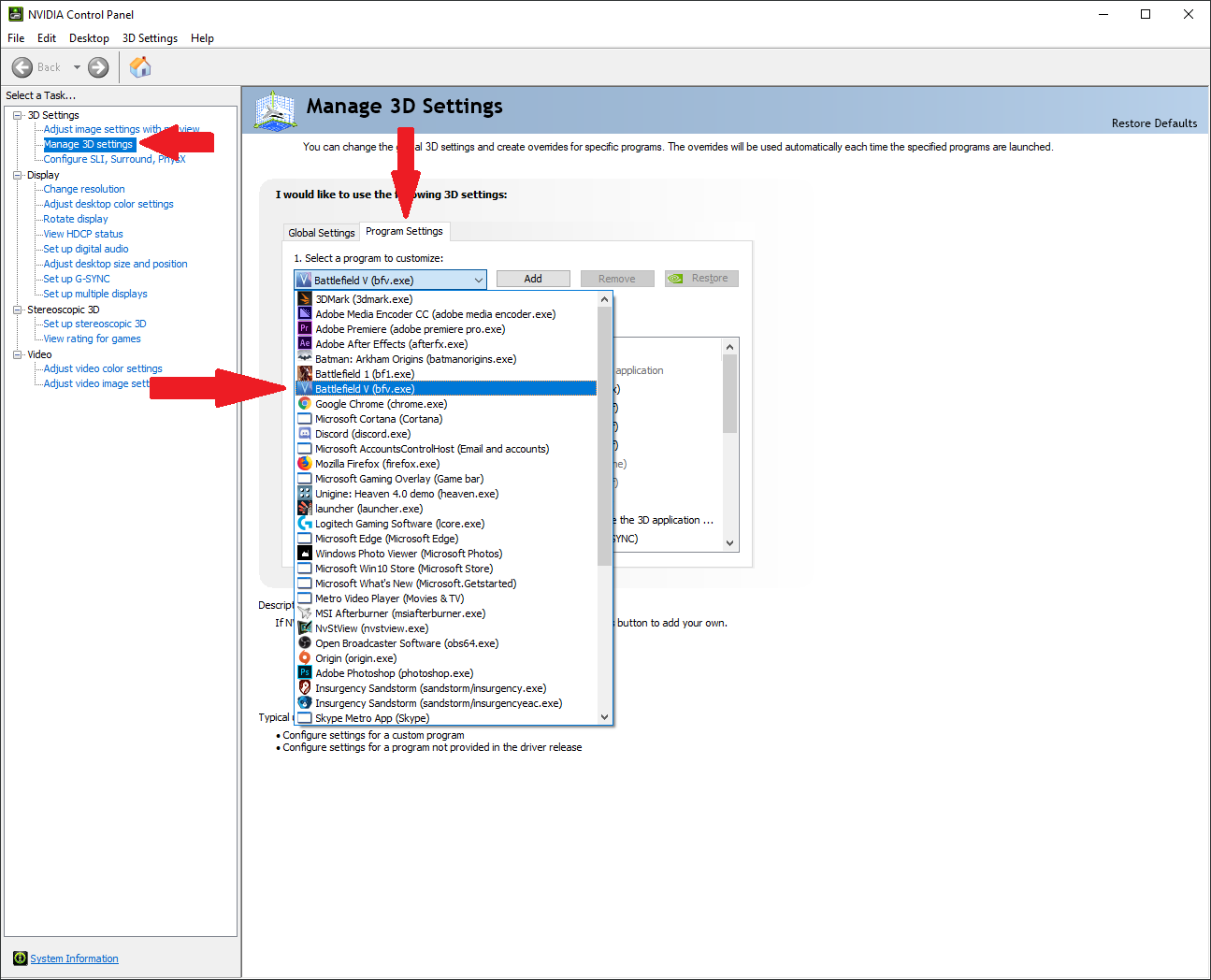The image size is (1211, 980).
Task: Open Set up stereoscopic 3D task
Action: tap(94, 324)
